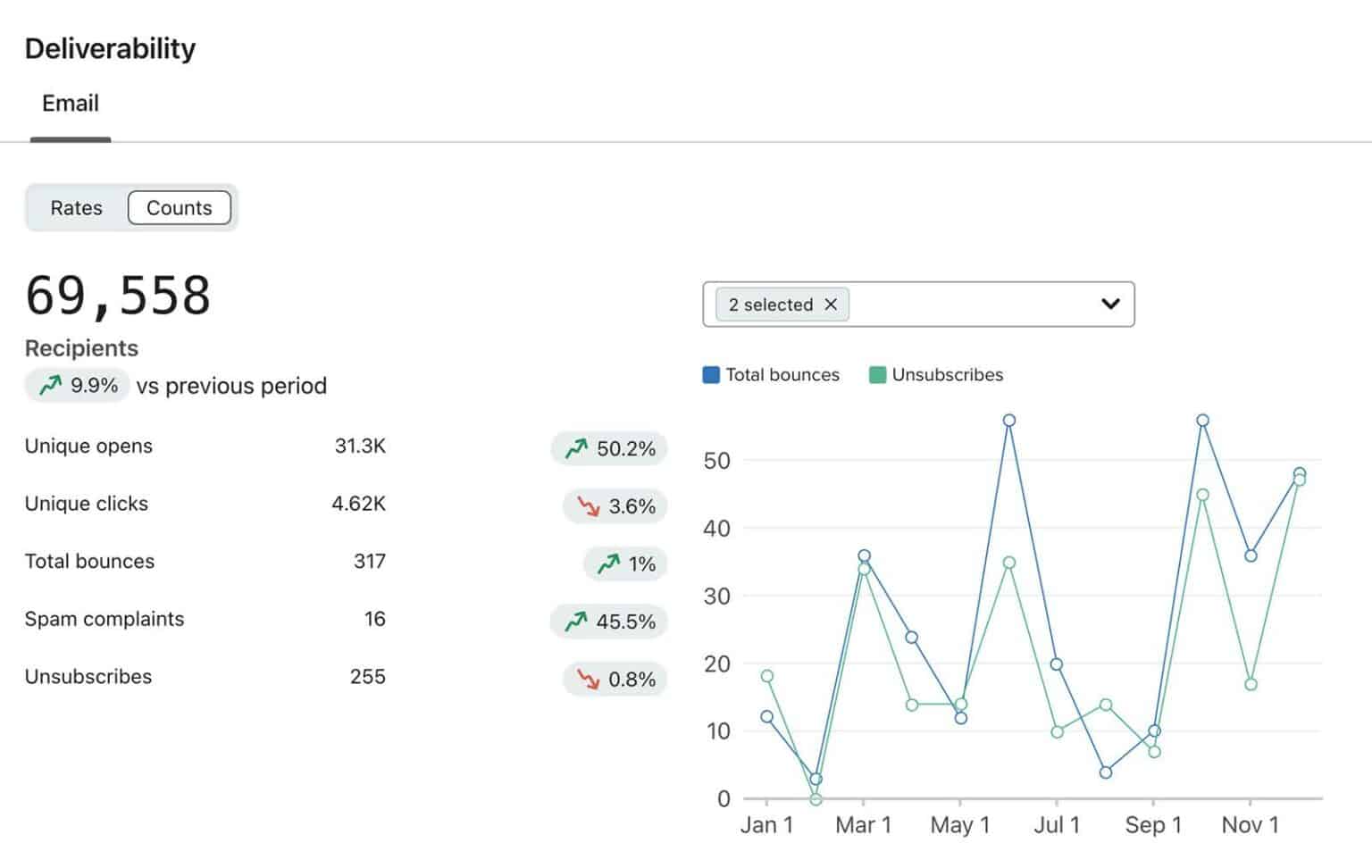The height and width of the screenshot is (868, 1372).
Task: Click the 9.9% vs previous period badge
Action: pyautogui.click(x=77, y=386)
